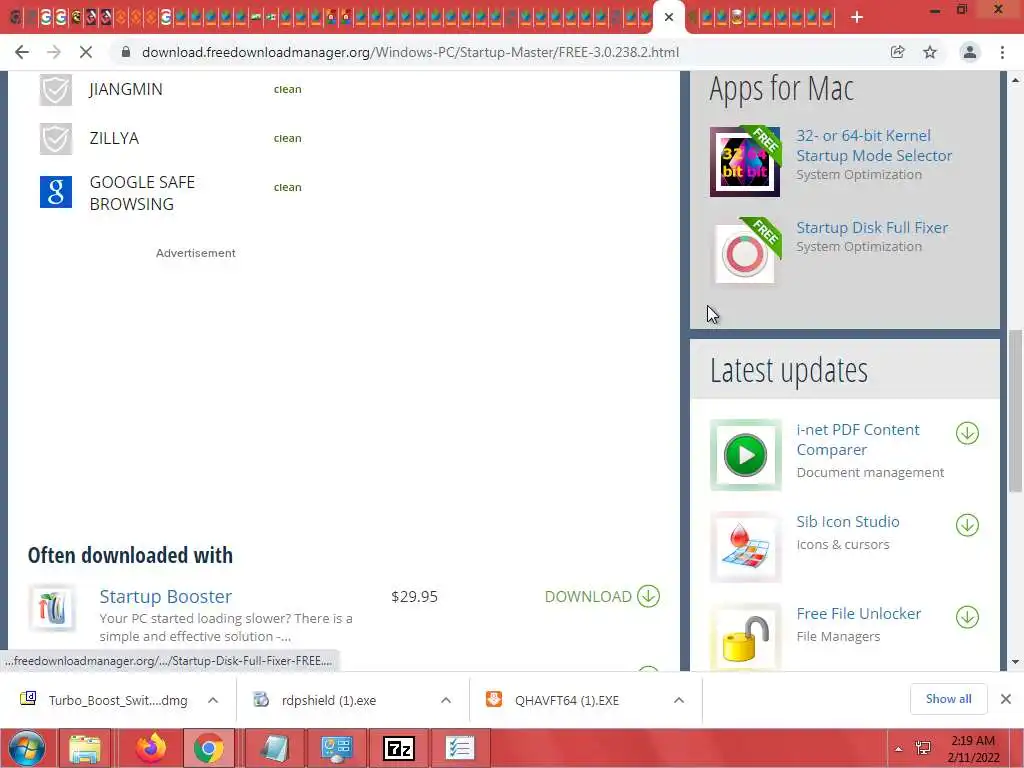Switch to Chrome in the taskbar
Screen dimensions: 1024x768
(208, 748)
